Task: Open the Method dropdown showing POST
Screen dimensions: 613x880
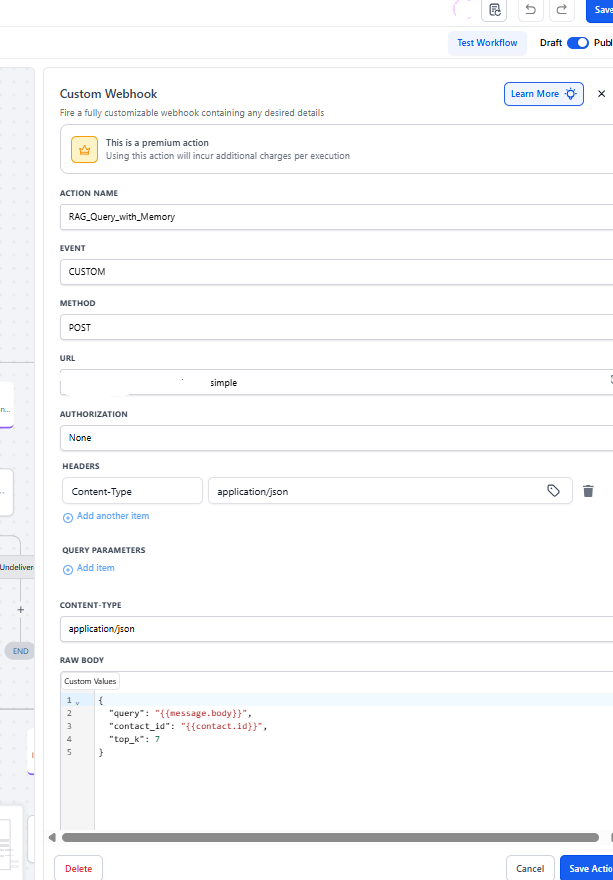Action: 336,327
